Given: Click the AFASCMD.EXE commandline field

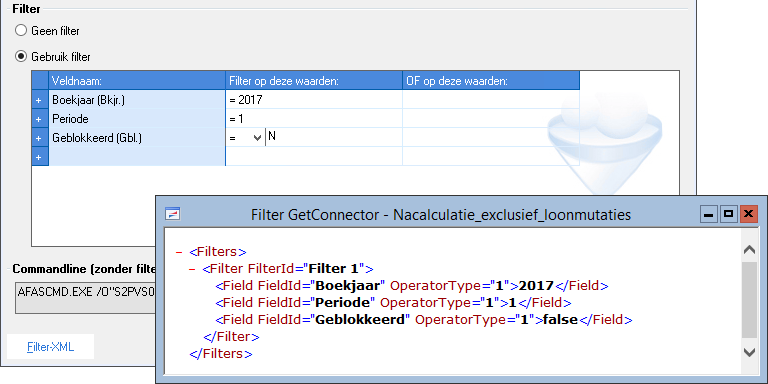Looking at the screenshot, I should [86, 297].
